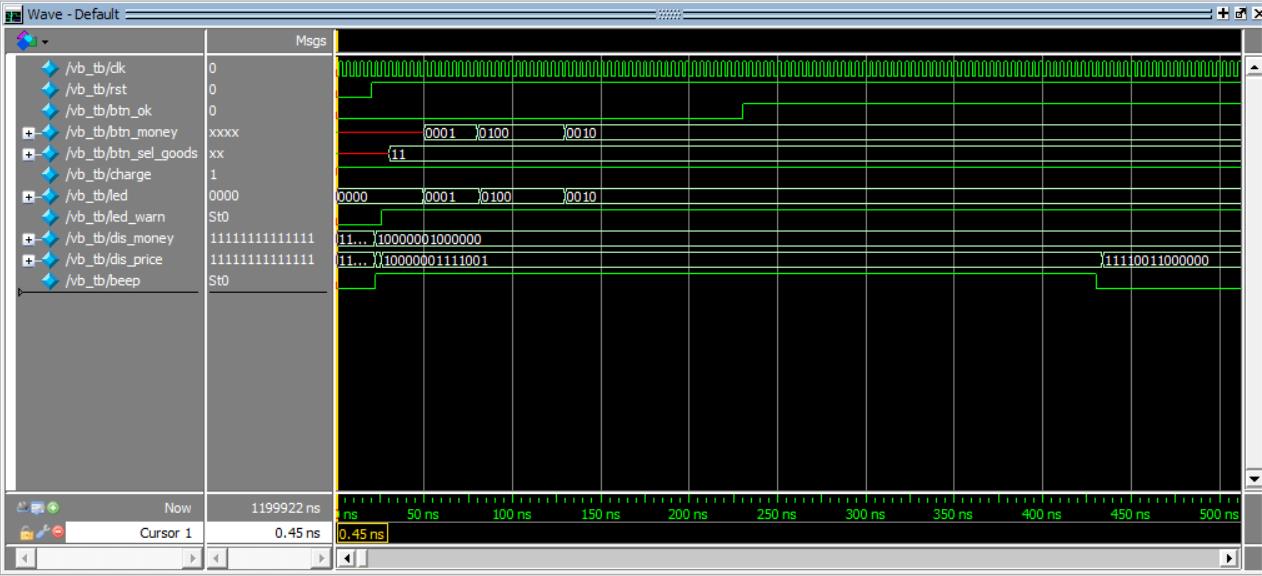1262x576 pixels.
Task: Click the edit grid and timeline icon beside Now
Action: 37,508
